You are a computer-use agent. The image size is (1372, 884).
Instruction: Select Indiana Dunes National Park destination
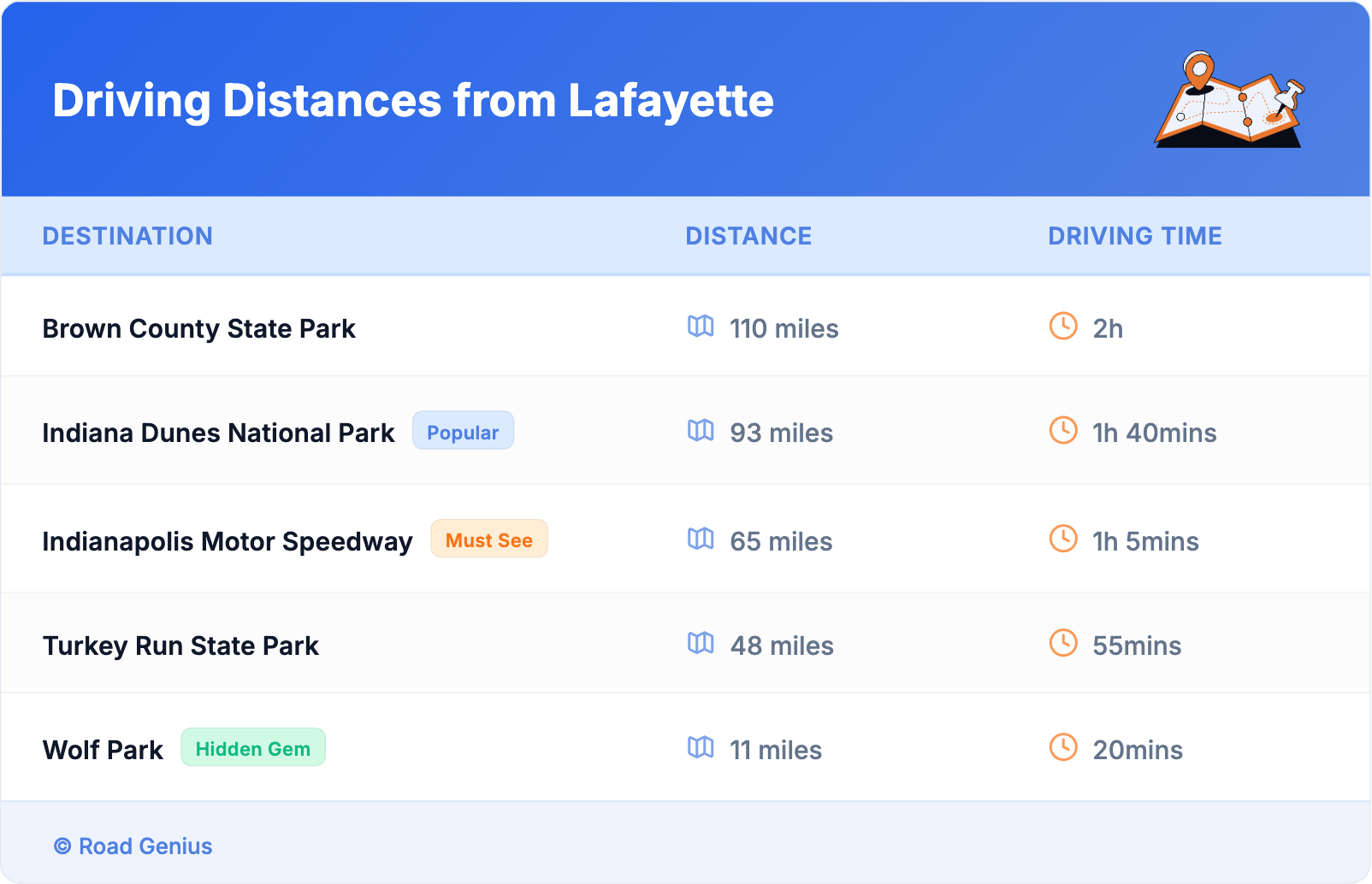(x=218, y=433)
